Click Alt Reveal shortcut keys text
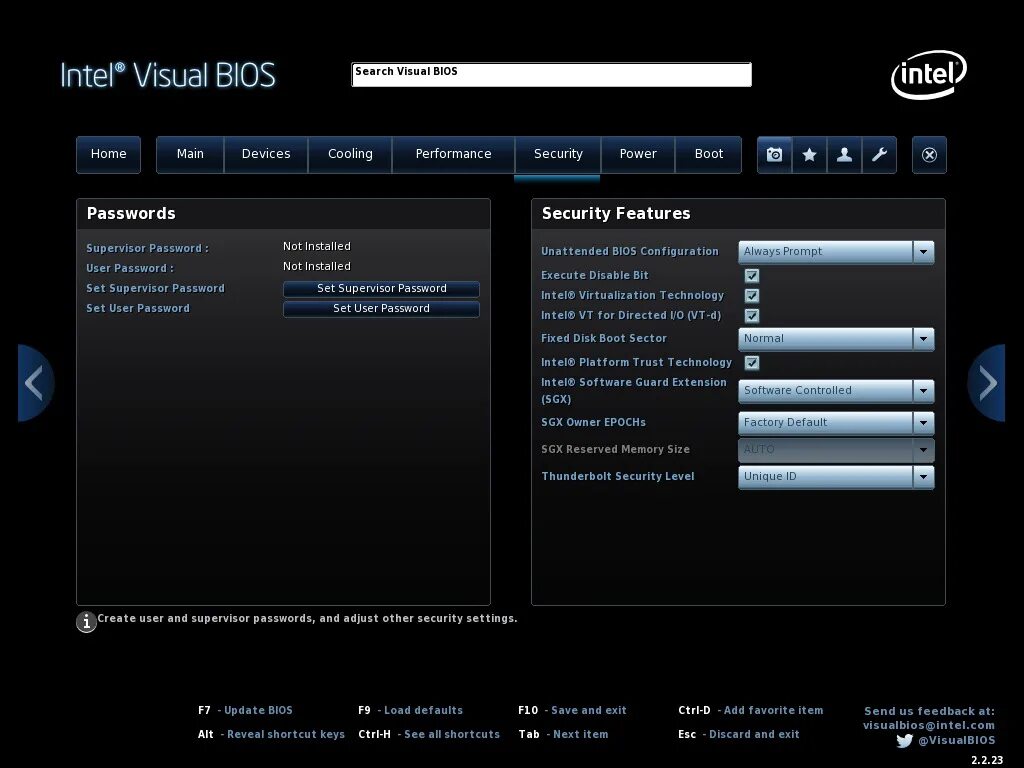Viewport: 1024px width, 768px height. click(x=271, y=734)
